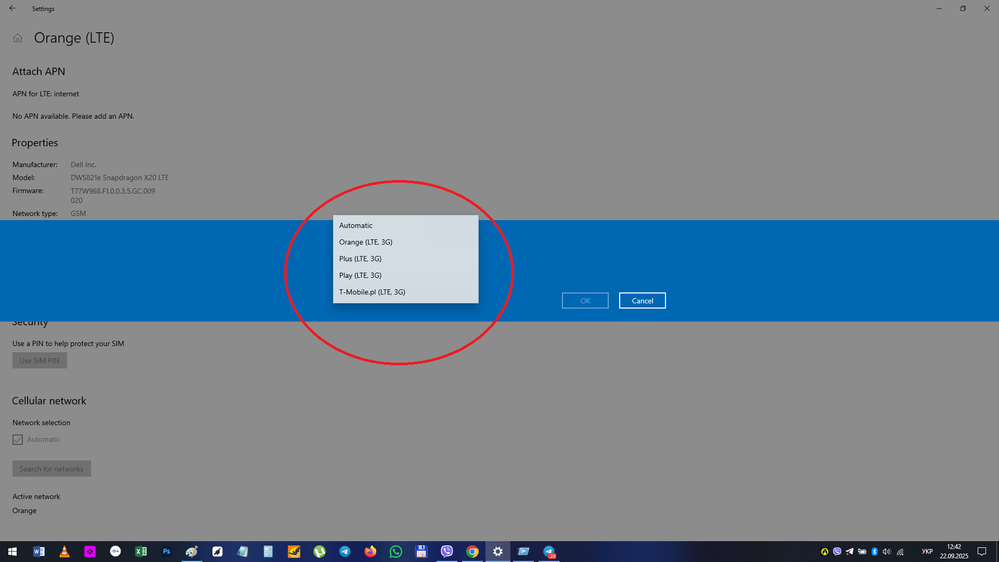Switch input language via УКР indicator
Viewport: 999px width, 562px height.
[927, 552]
